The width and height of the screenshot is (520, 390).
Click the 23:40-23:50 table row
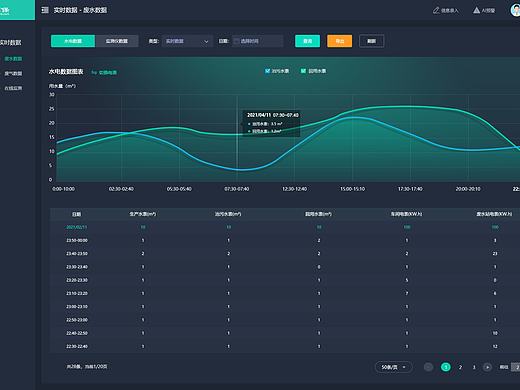(285, 254)
